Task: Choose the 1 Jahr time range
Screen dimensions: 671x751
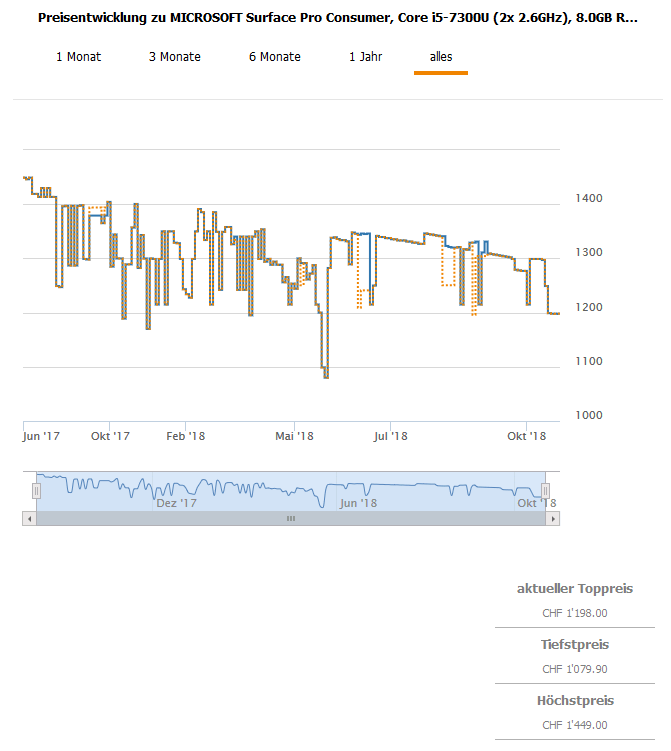Action: (365, 57)
